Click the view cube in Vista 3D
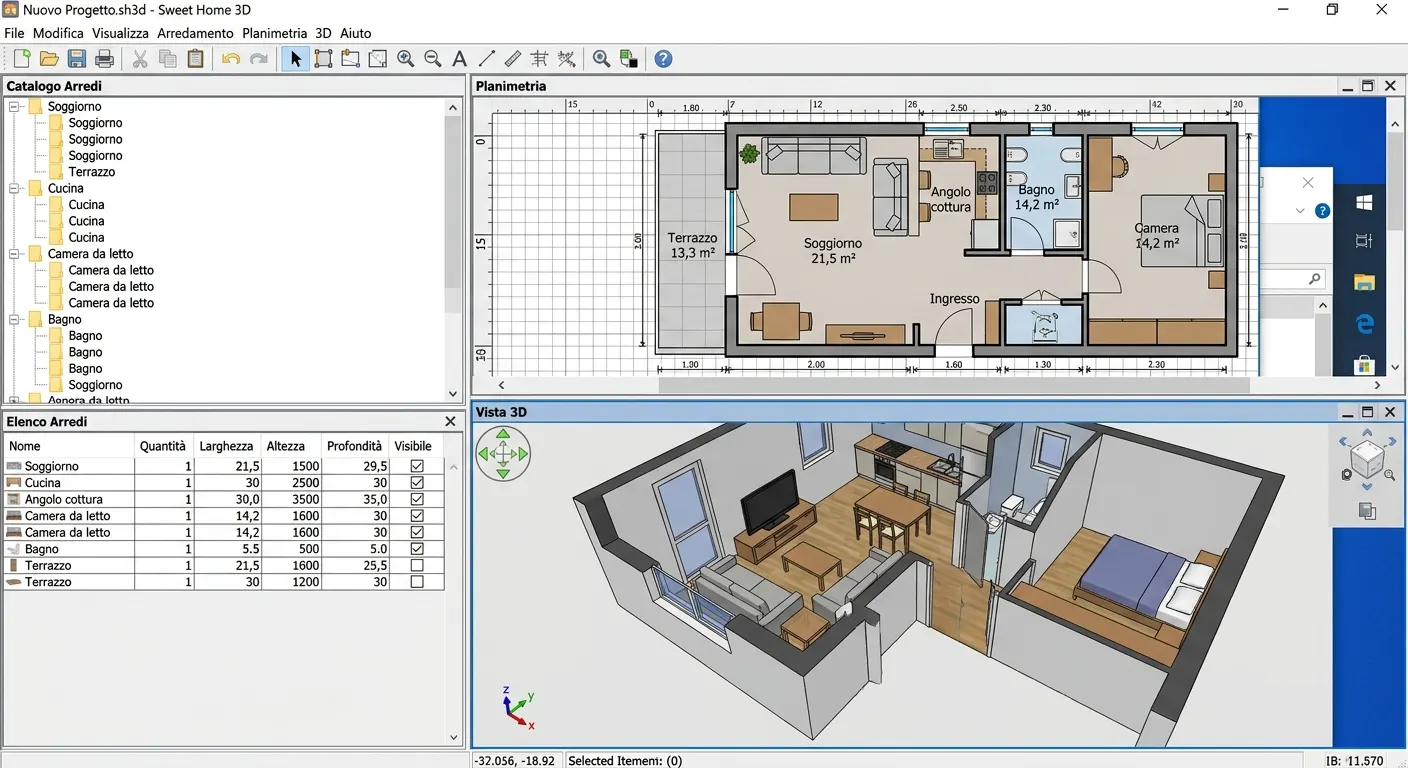The height and width of the screenshot is (768, 1408). 1367,458
